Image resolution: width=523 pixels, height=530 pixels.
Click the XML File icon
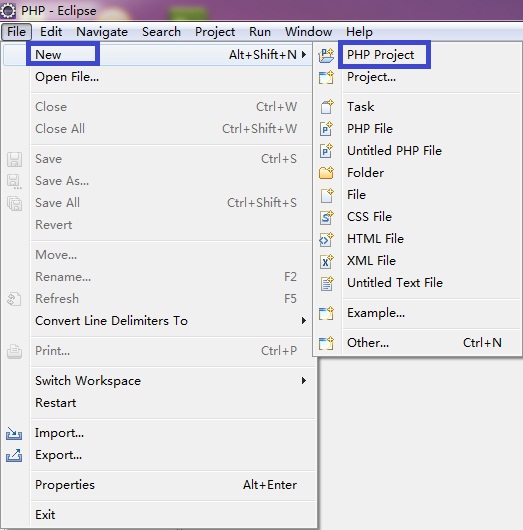pyautogui.click(x=327, y=261)
